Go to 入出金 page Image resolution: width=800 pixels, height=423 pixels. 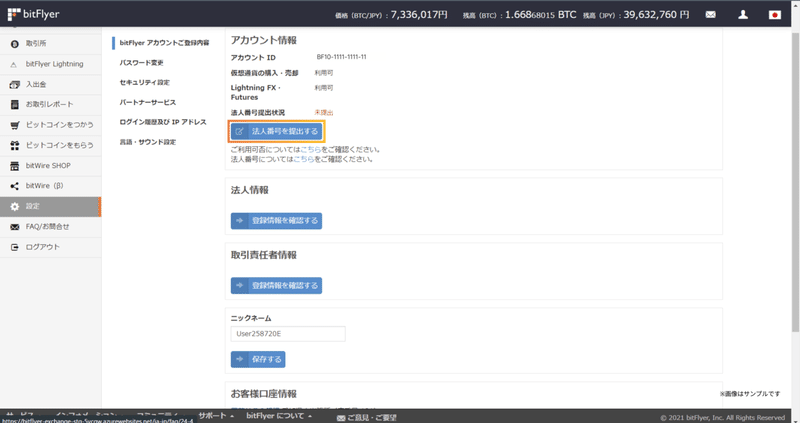(x=51, y=85)
